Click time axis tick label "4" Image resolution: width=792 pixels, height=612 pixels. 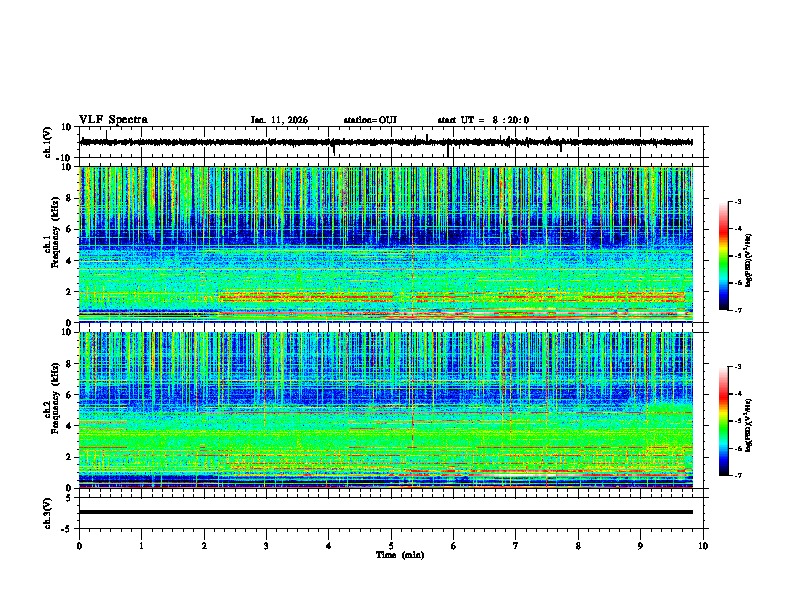[329, 546]
